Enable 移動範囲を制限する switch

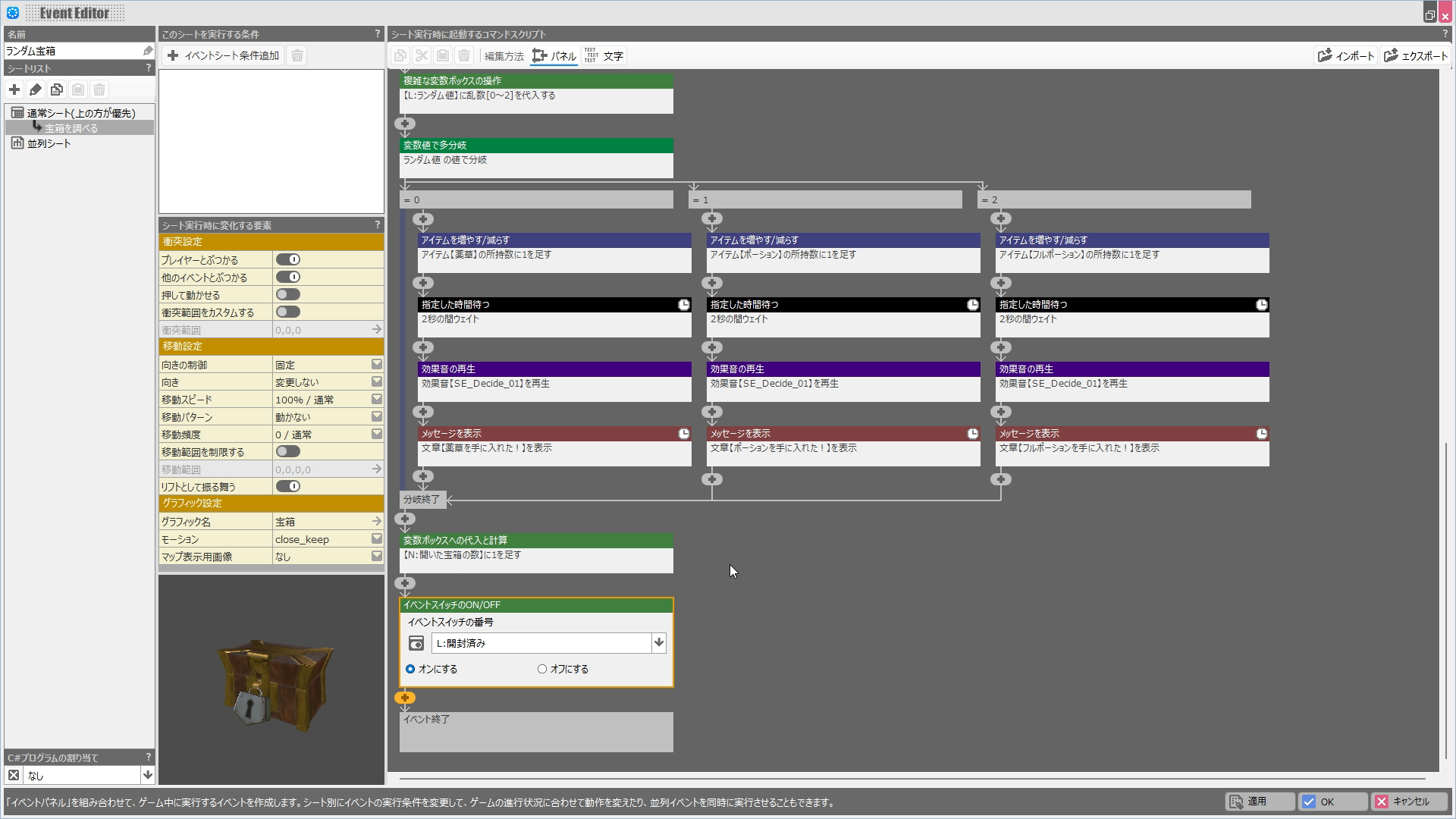point(288,451)
